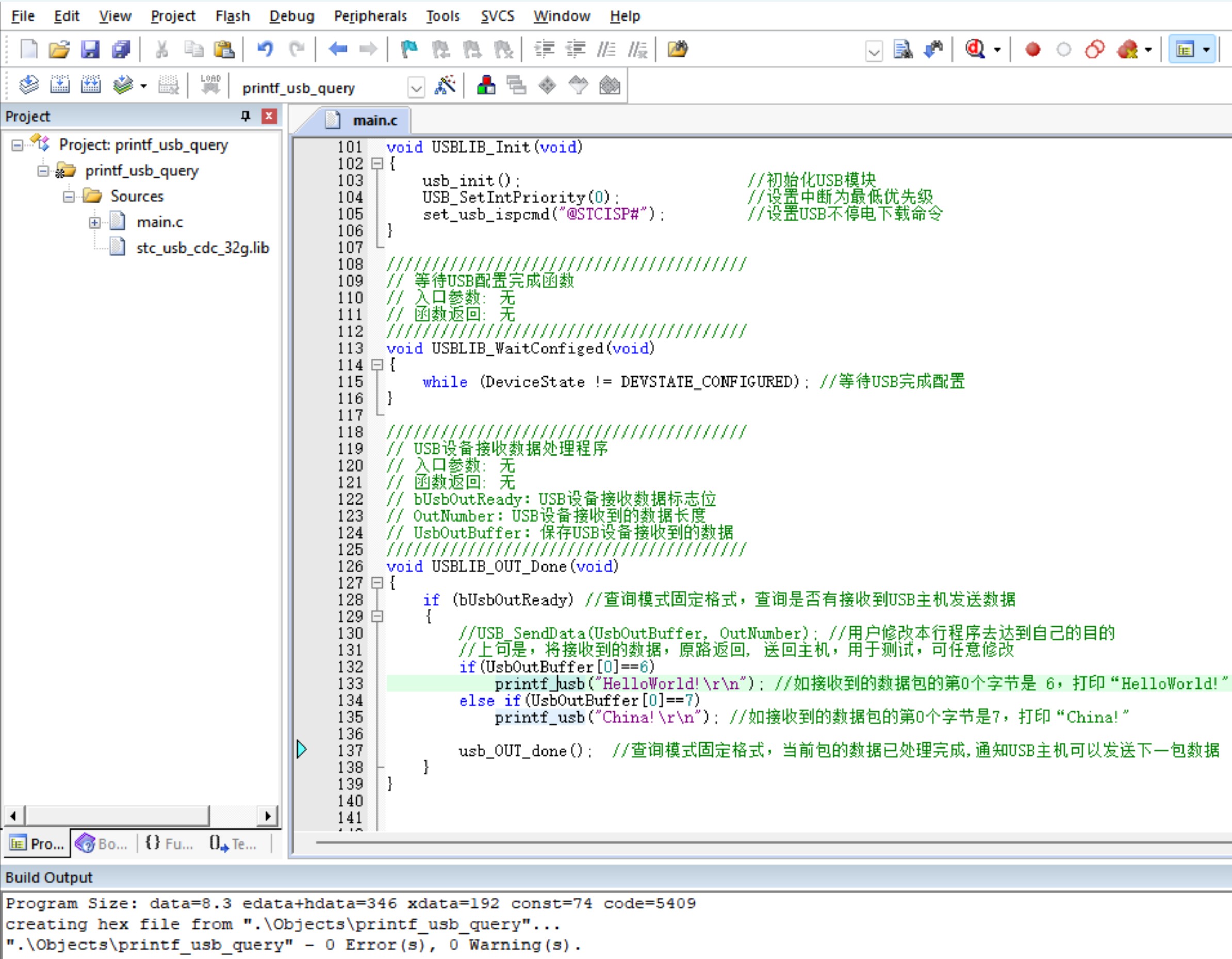Expand the main.c node in the project tree

pos(94,222)
